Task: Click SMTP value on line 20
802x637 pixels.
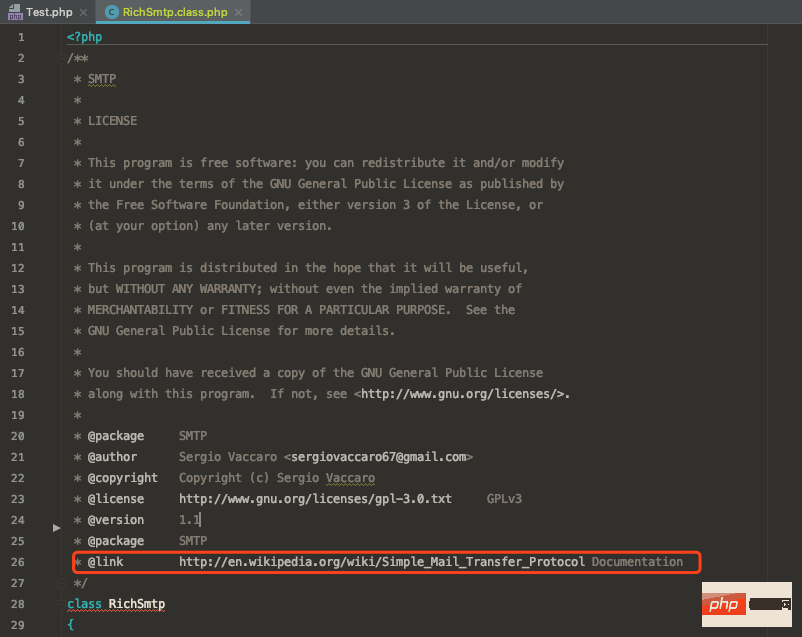Action: click(x=193, y=436)
